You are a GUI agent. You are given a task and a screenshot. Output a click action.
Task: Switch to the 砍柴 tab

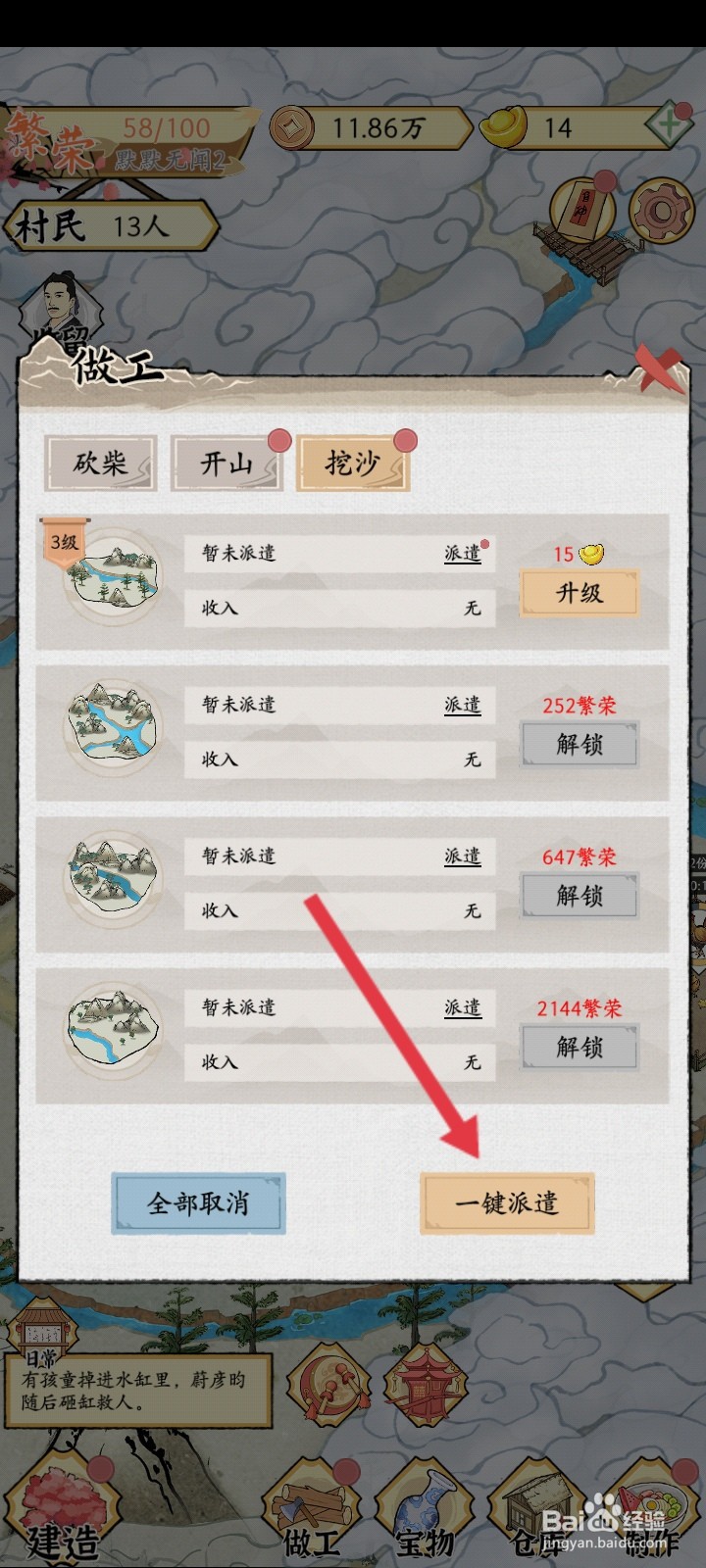pos(101,464)
